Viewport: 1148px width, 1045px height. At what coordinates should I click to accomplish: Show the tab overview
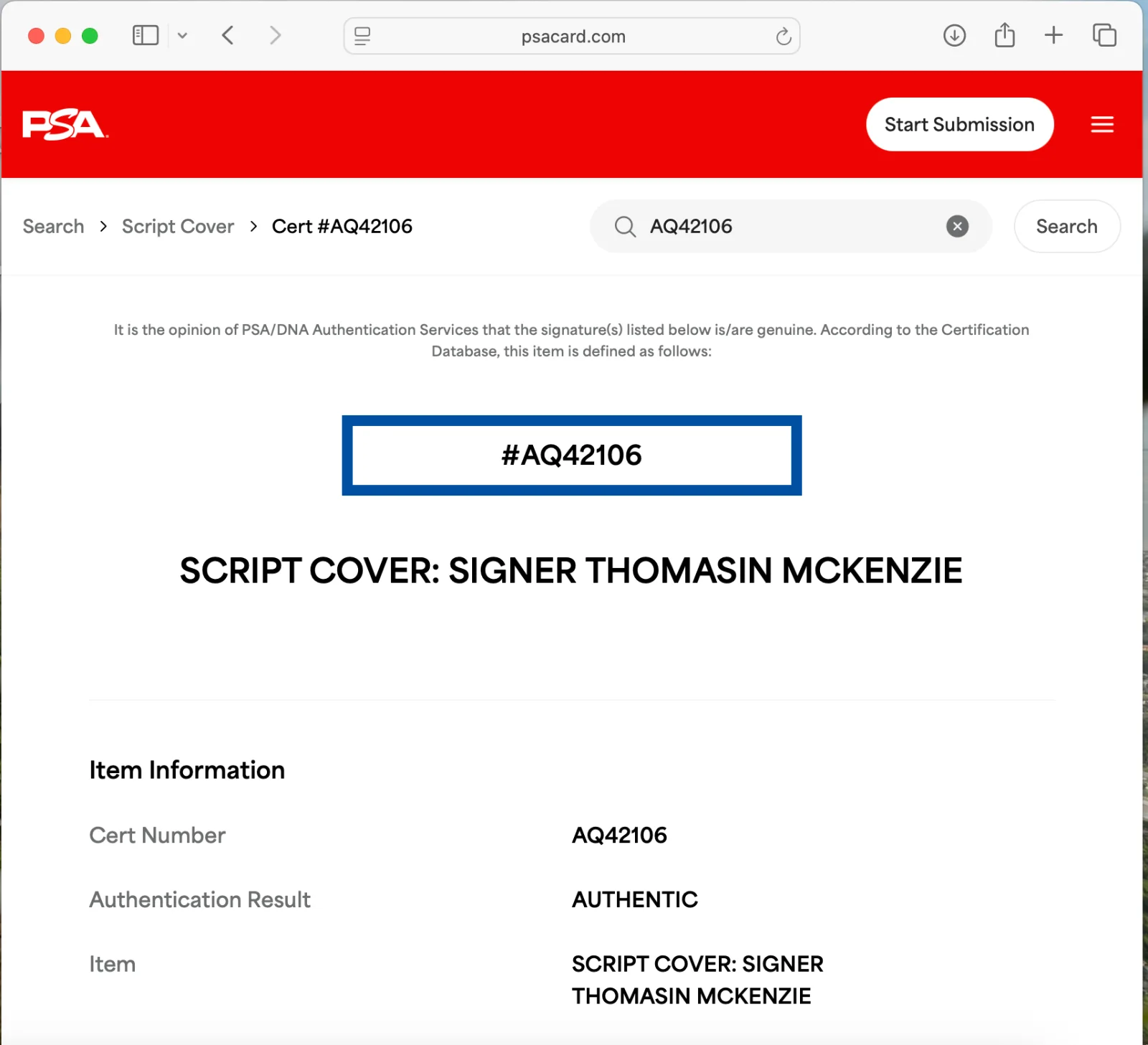click(1104, 35)
